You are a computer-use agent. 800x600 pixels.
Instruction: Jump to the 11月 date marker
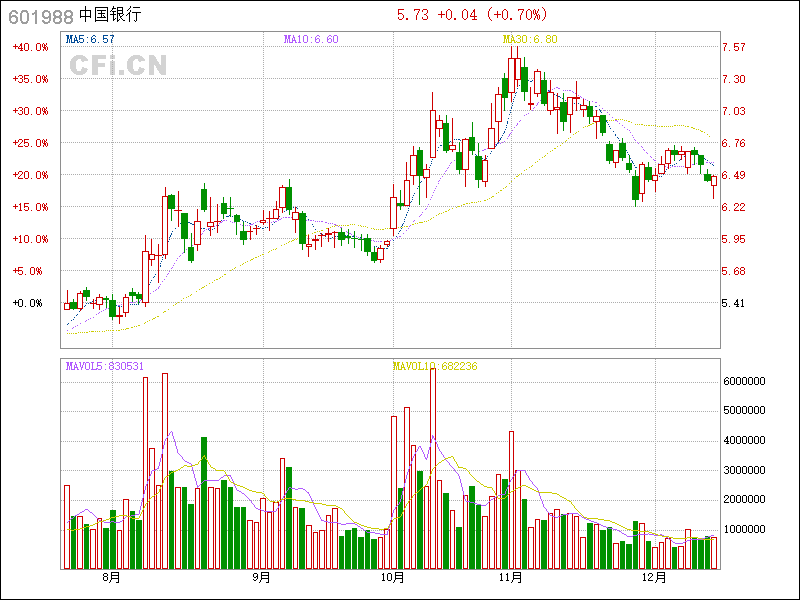pyautogui.click(x=511, y=577)
